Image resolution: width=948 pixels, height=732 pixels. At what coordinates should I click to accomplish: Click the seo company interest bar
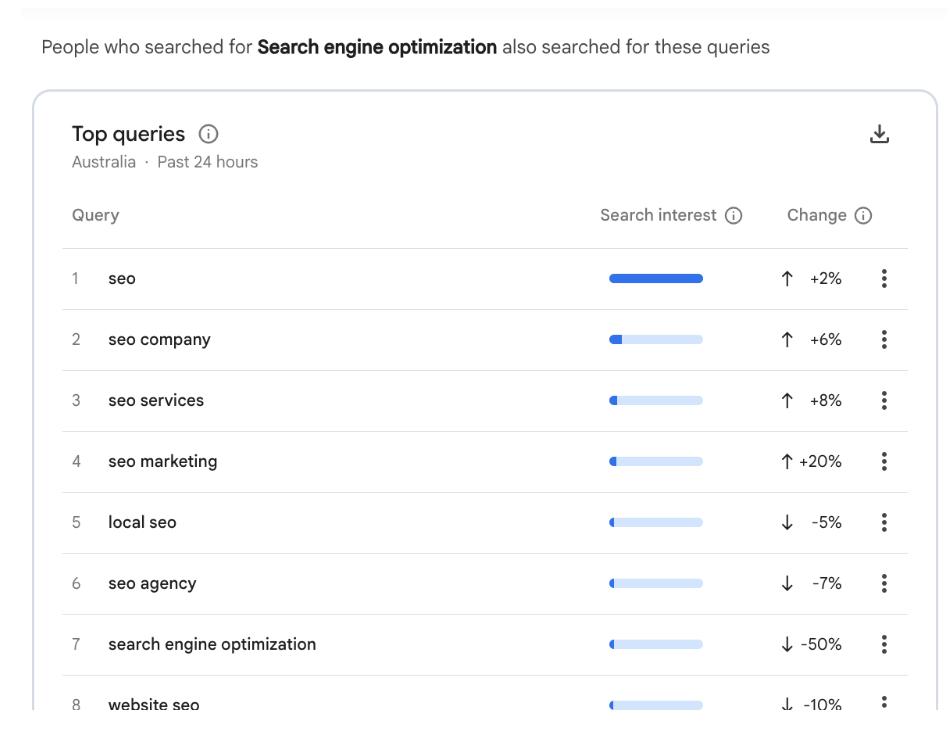(x=656, y=340)
